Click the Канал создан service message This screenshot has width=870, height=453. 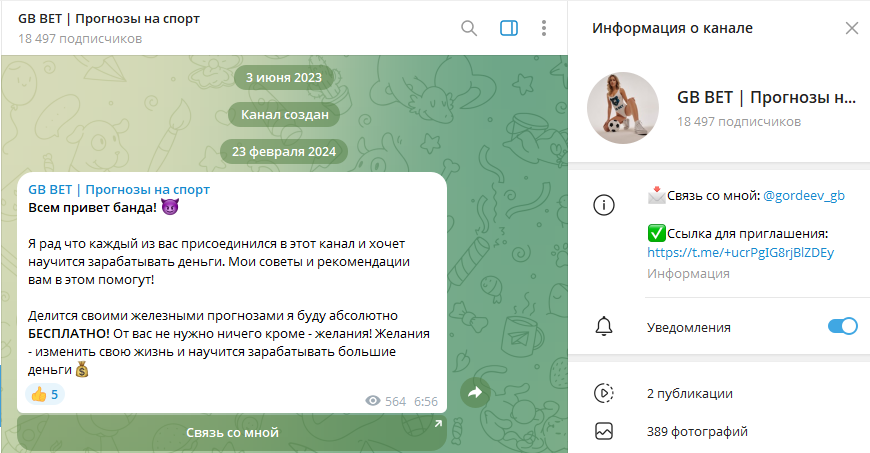pos(284,115)
